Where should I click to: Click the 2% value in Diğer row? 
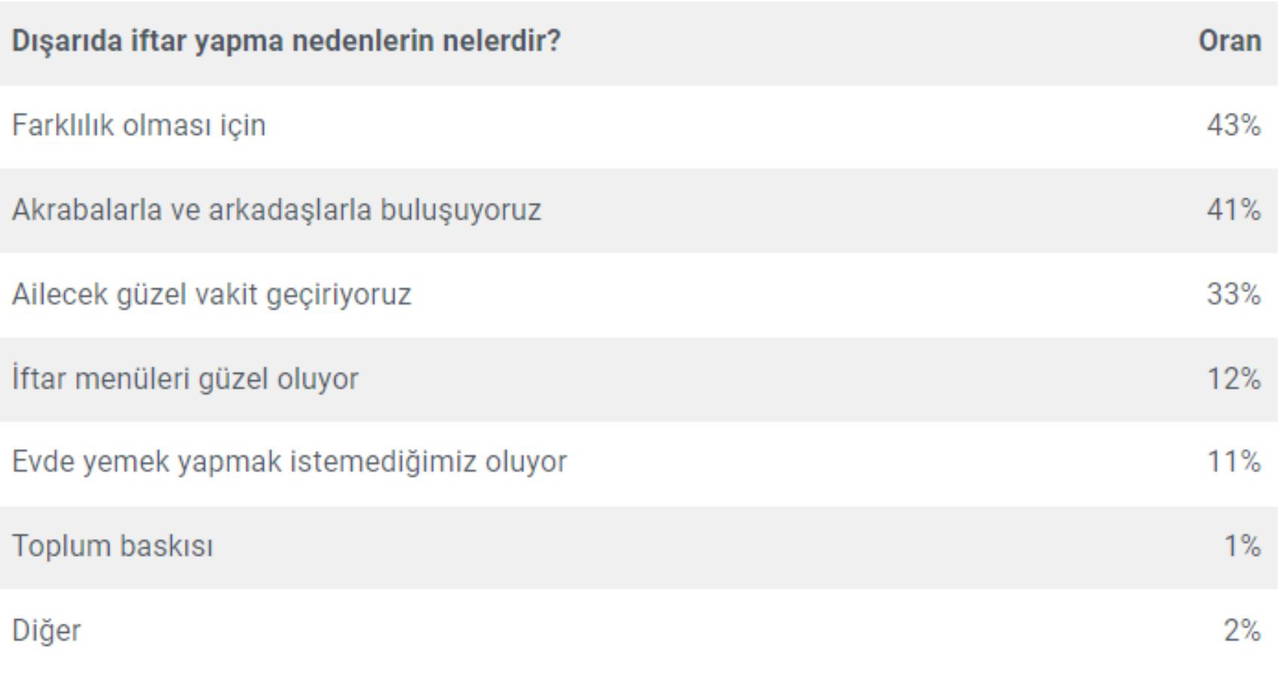1241,631
